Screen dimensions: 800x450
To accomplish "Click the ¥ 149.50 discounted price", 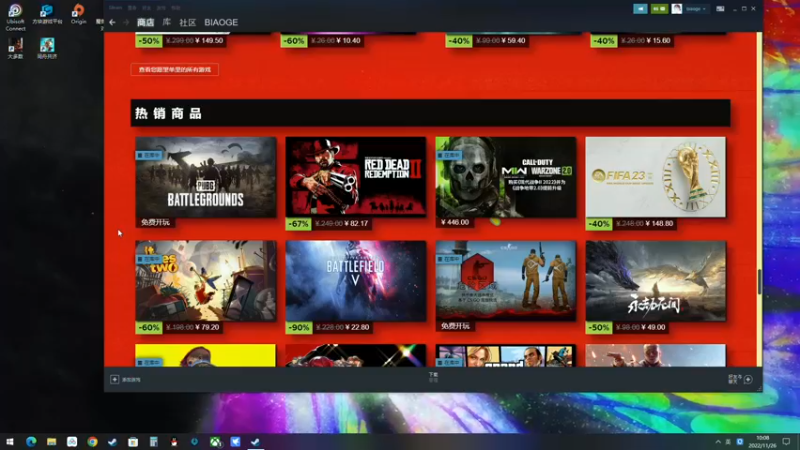I will [209, 40].
